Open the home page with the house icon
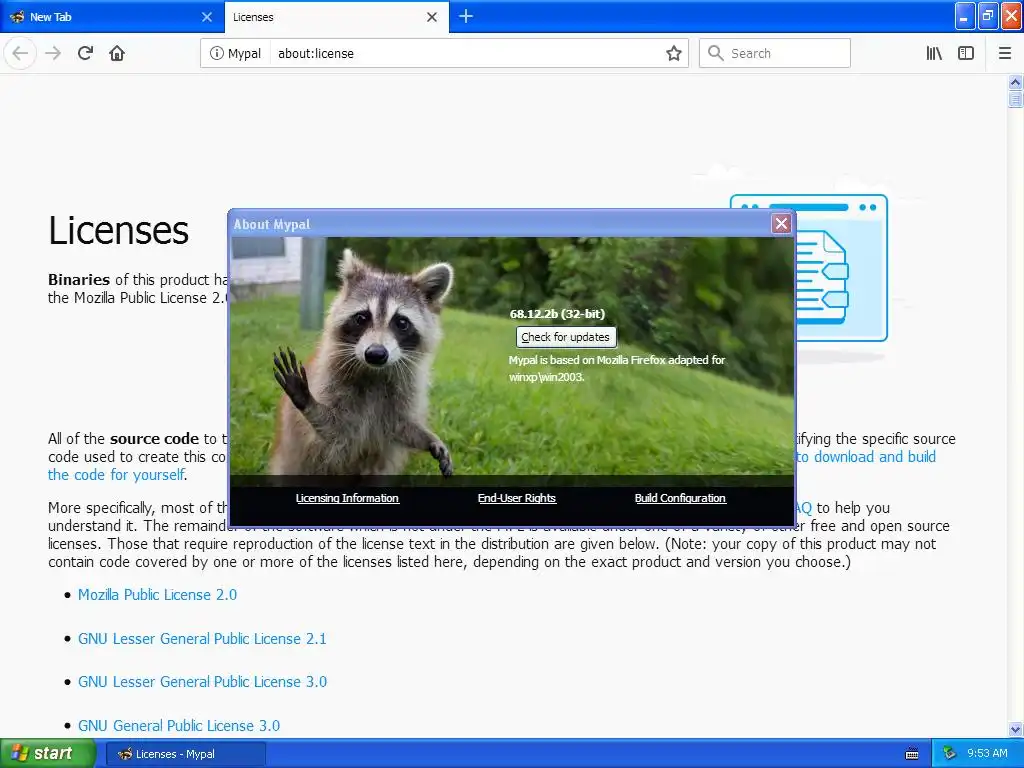 117,53
